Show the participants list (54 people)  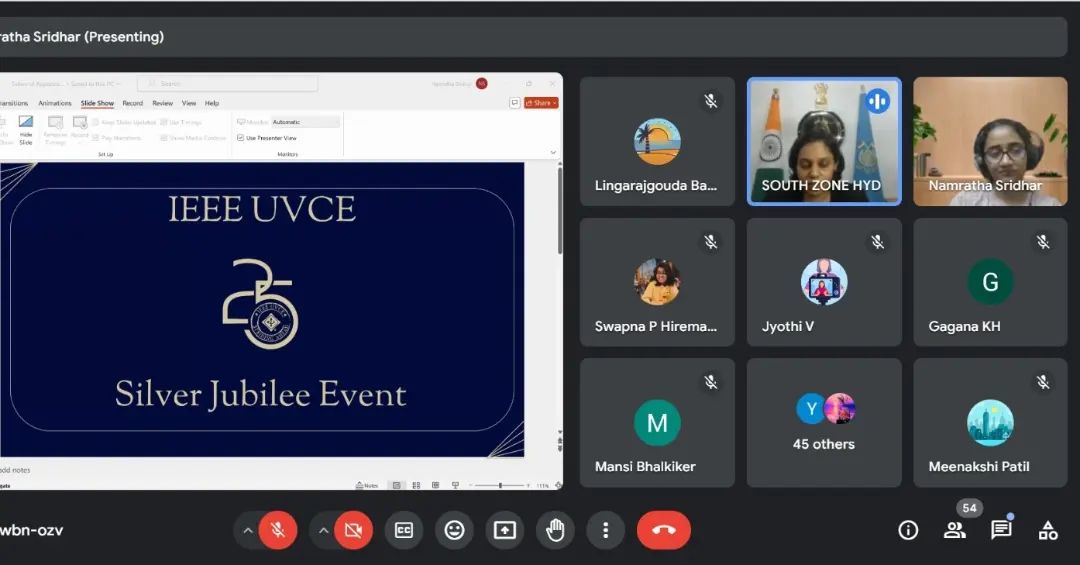point(955,530)
